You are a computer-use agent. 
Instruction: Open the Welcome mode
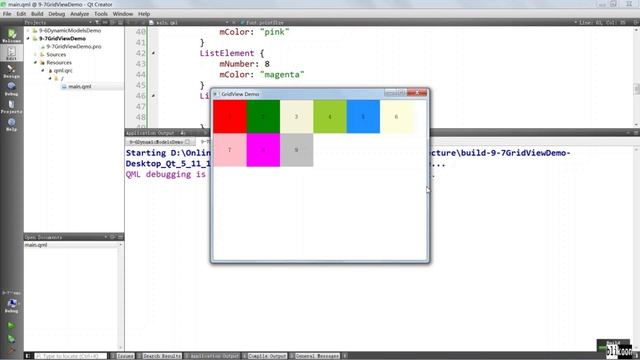[x=11, y=36]
